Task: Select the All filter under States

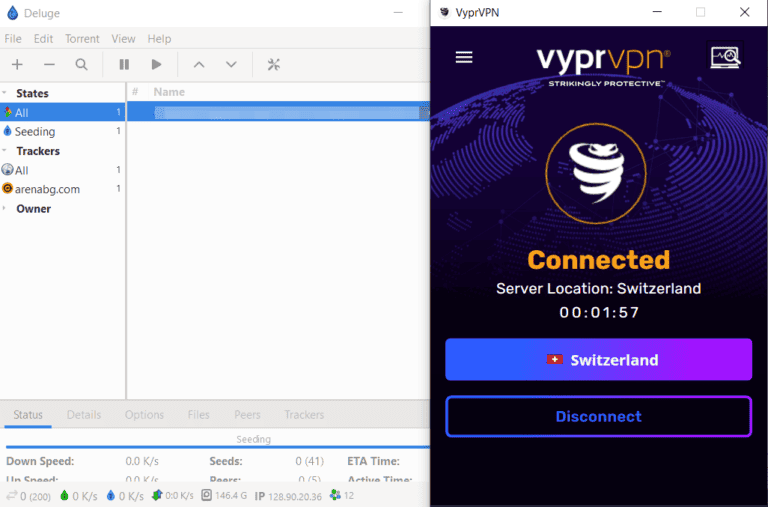Action: [63, 112]
